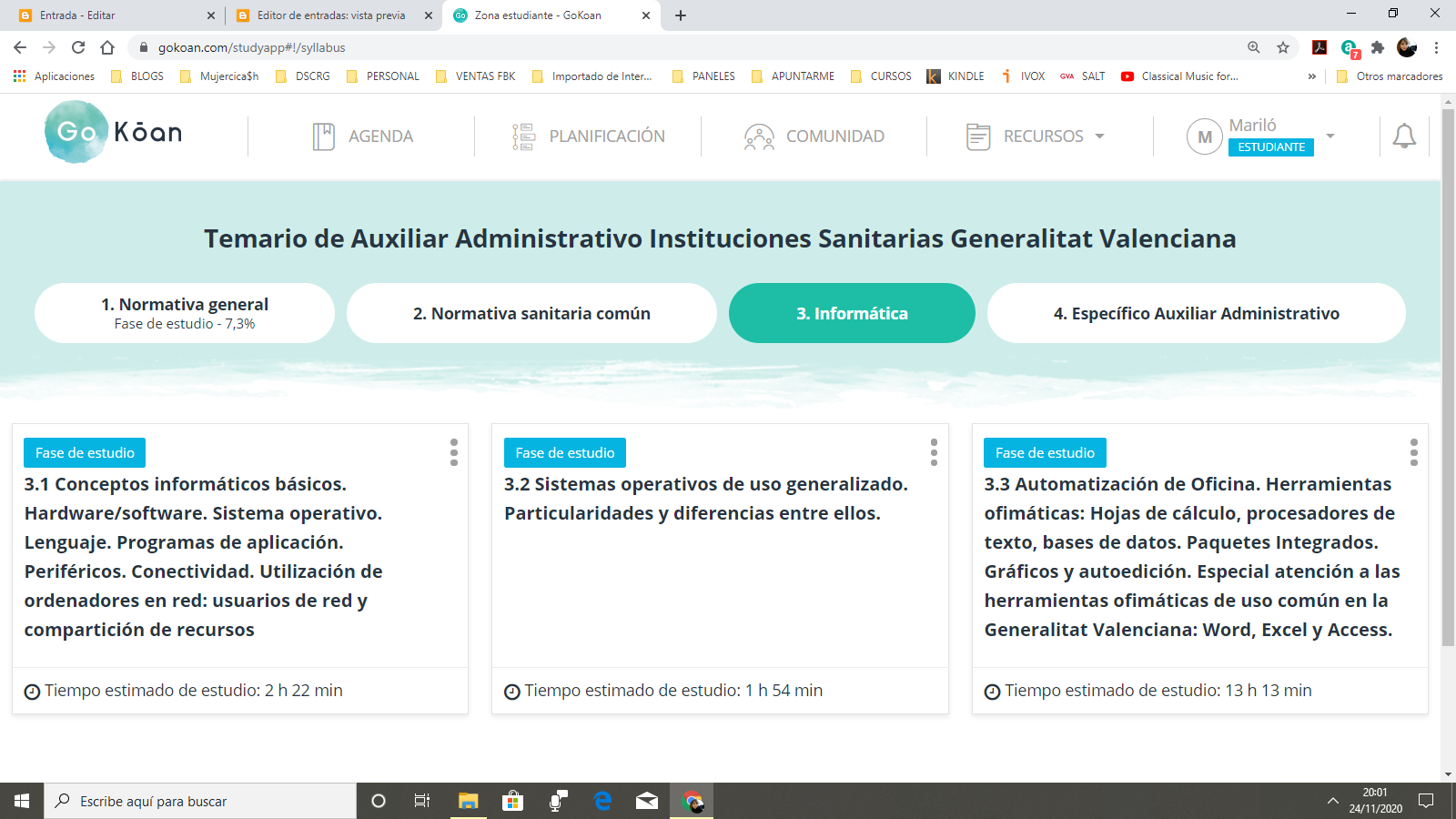Screen dimensions: 1456x819
Task: Click the Estudiante role badge
Action: (1271, 147)
